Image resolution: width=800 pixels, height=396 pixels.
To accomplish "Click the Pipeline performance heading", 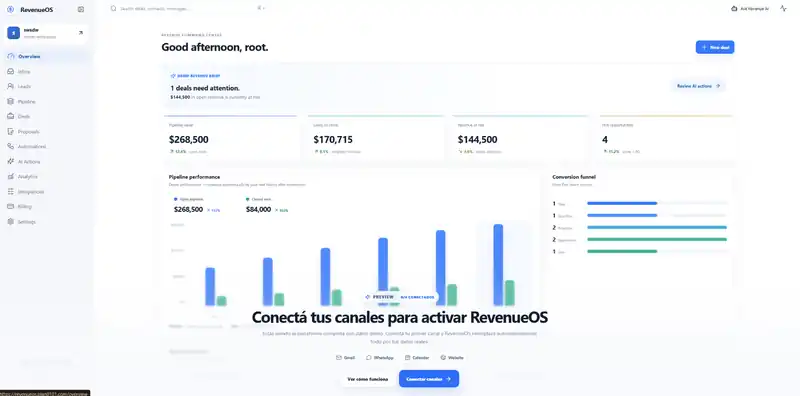I will [194, 177].
